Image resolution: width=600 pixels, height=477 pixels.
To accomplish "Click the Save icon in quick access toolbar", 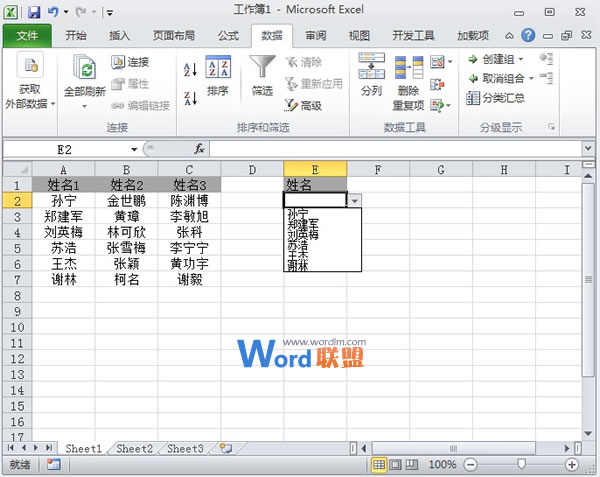I will (x=34, y=12).
